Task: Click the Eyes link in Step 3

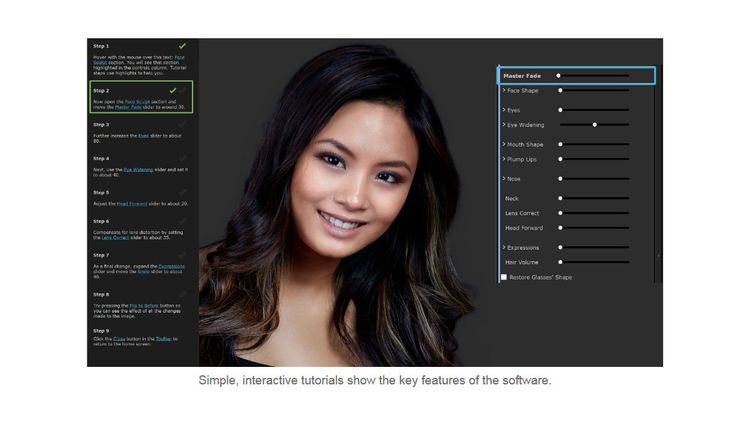Action: 143,136
